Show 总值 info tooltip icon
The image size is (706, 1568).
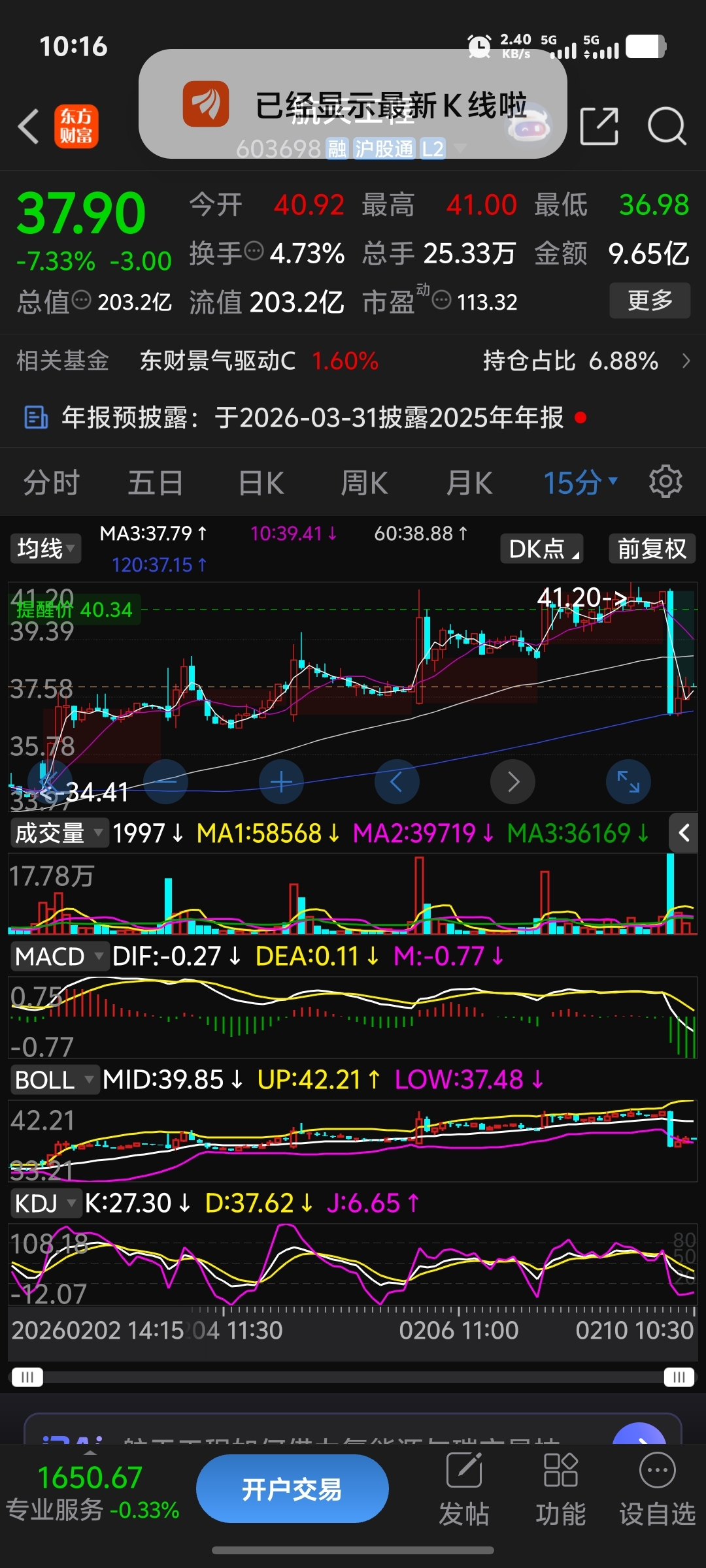(x=82, y=301)
